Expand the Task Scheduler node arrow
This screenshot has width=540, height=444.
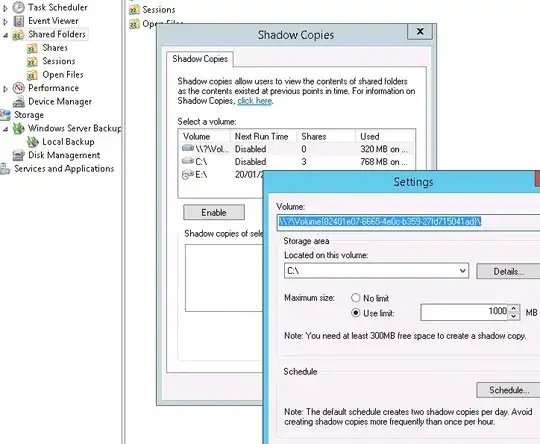coord(5,8)
